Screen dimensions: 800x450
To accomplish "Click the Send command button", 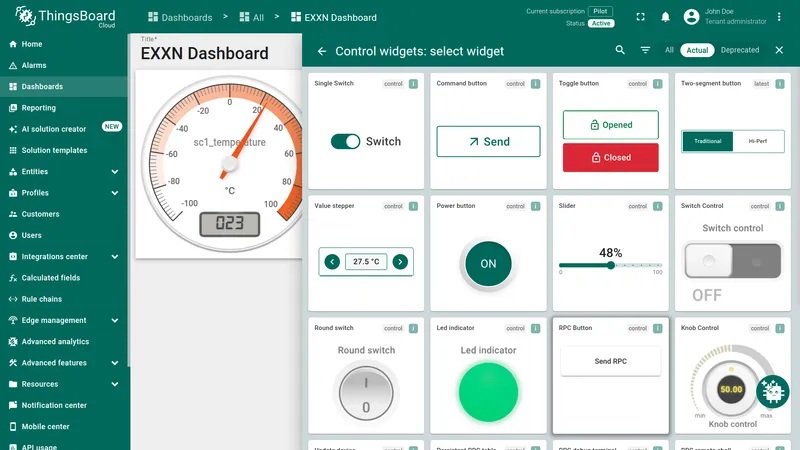I will pos(488,141).
